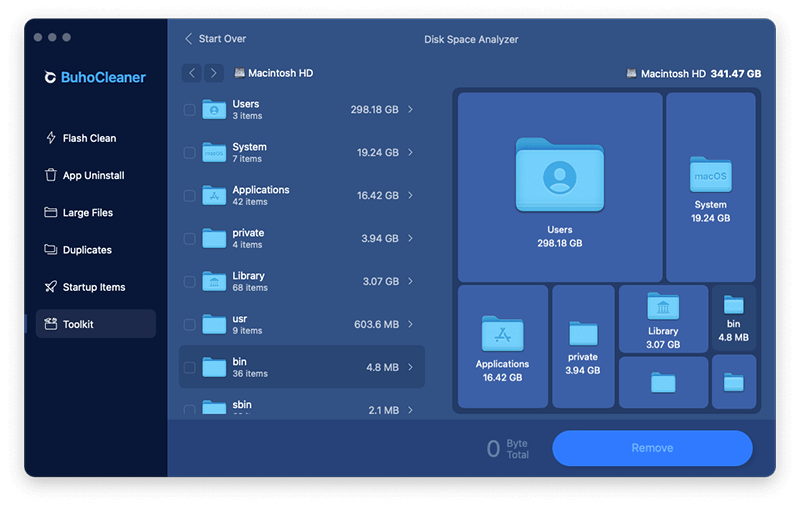Click the "68 items" text under Library
Viewport: 800px width, 507px height.
pyautogui.click(x=250, y=288)
